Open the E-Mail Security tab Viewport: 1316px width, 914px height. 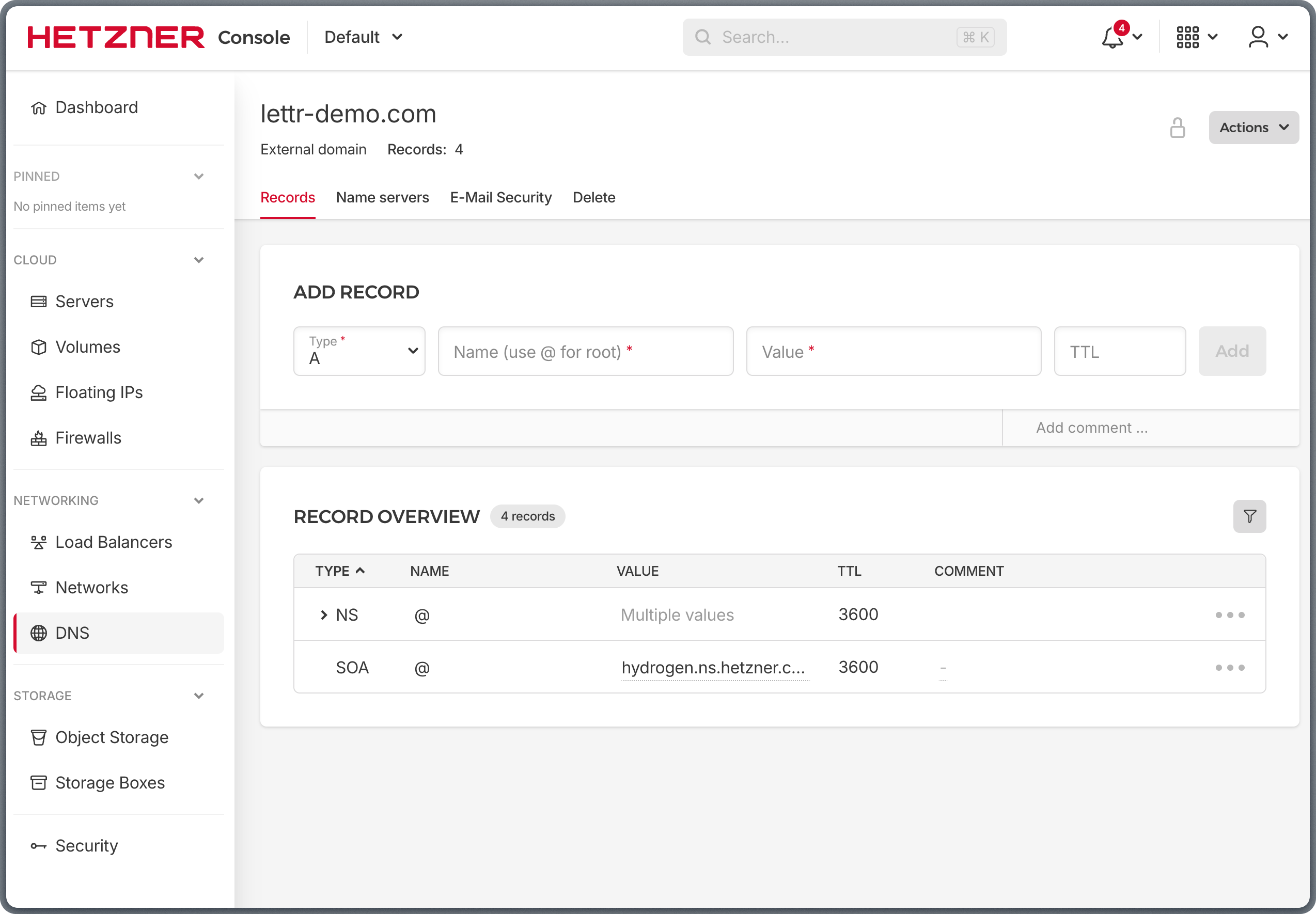(x=501, y=197)
